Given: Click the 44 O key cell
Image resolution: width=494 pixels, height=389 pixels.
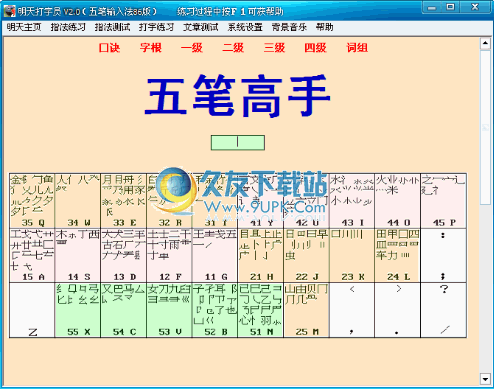Looking at the screenshot, I should [398, 201].
